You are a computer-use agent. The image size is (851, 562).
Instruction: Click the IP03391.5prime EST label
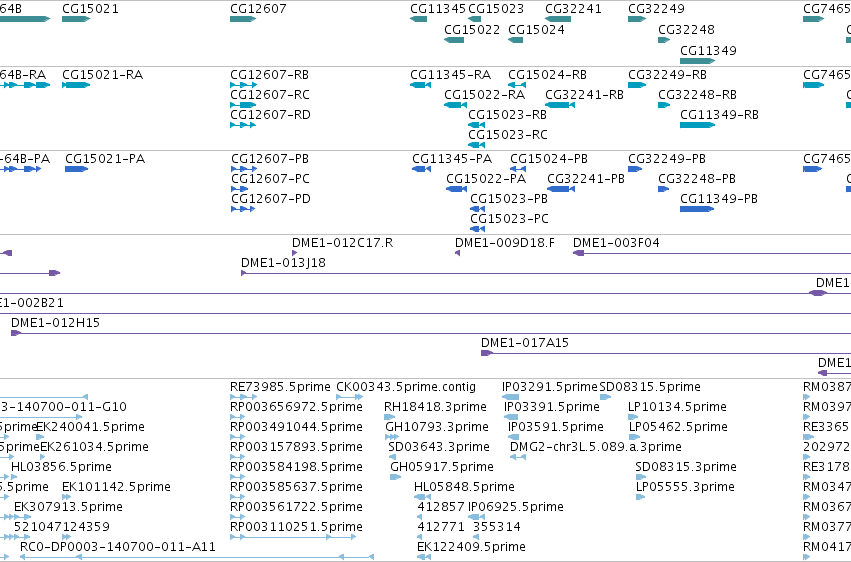point(552,407)
